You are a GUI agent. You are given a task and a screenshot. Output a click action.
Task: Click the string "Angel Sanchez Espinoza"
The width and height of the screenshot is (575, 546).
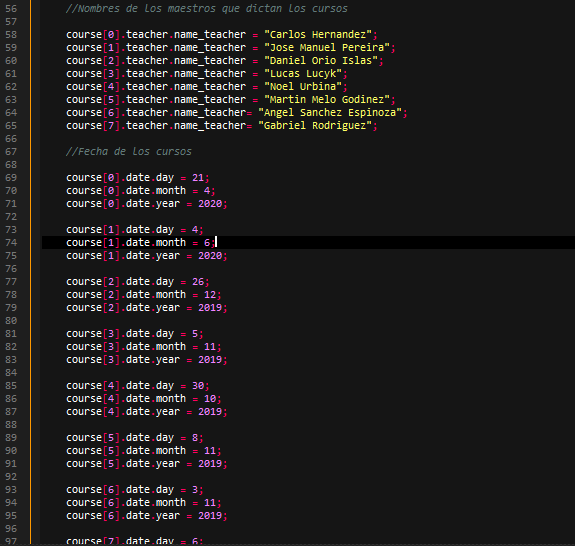330,113
